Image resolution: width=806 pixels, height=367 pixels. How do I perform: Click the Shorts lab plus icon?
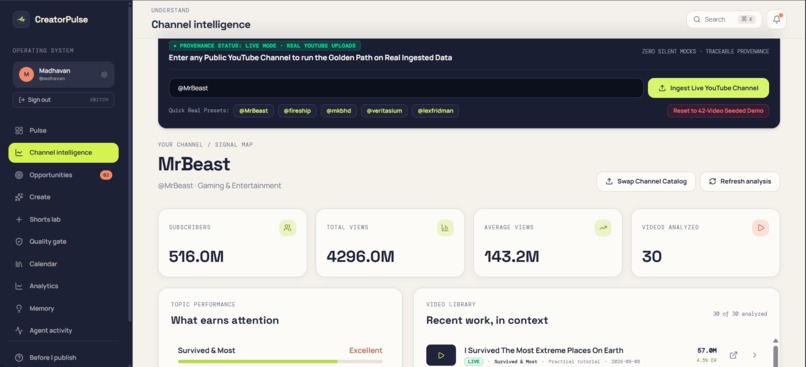(x=19, y=219)
